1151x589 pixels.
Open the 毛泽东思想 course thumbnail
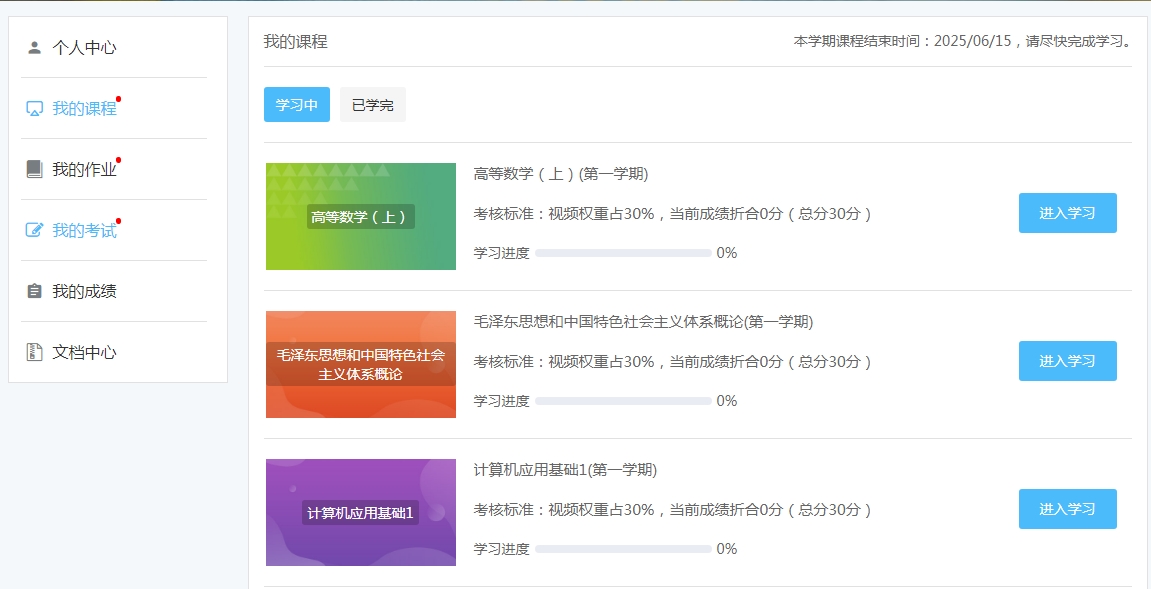click(x=360, y=364)
